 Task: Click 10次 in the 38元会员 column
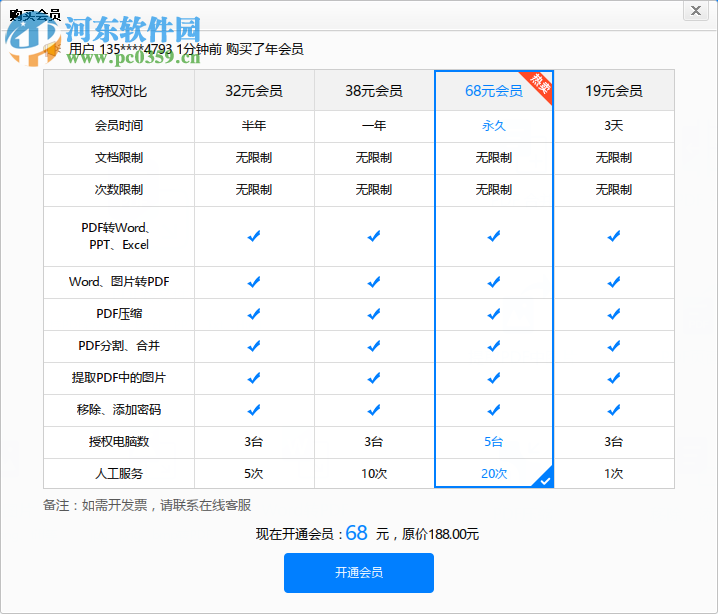pos(374,473)
